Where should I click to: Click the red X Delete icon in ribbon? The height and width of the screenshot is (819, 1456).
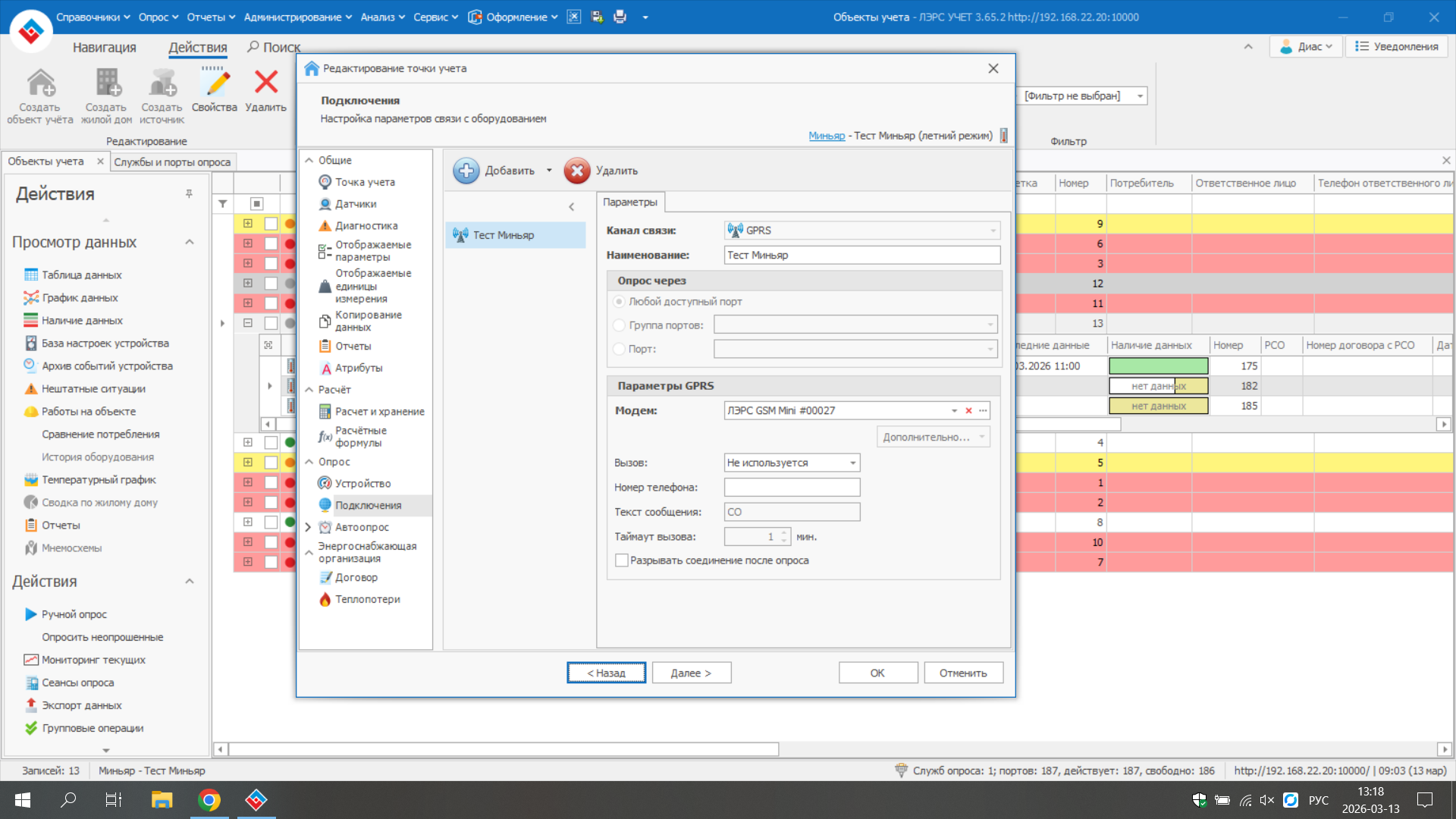pos(266,82)
